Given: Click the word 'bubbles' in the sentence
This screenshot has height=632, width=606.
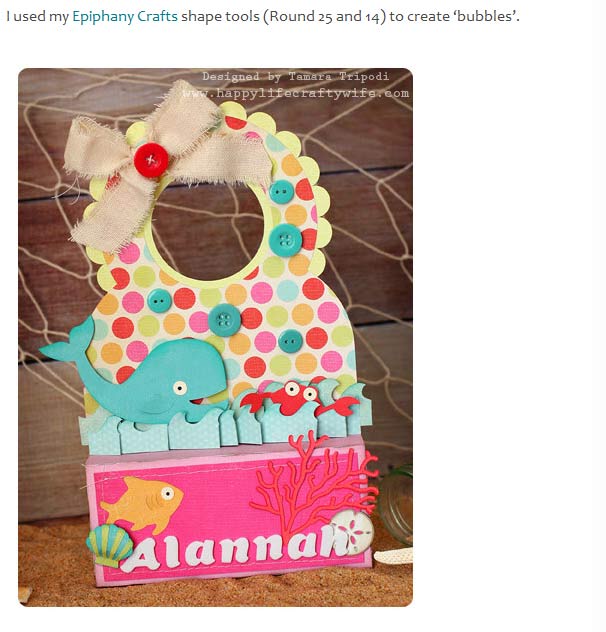Looking at the screenshot, I should point(485,17).
